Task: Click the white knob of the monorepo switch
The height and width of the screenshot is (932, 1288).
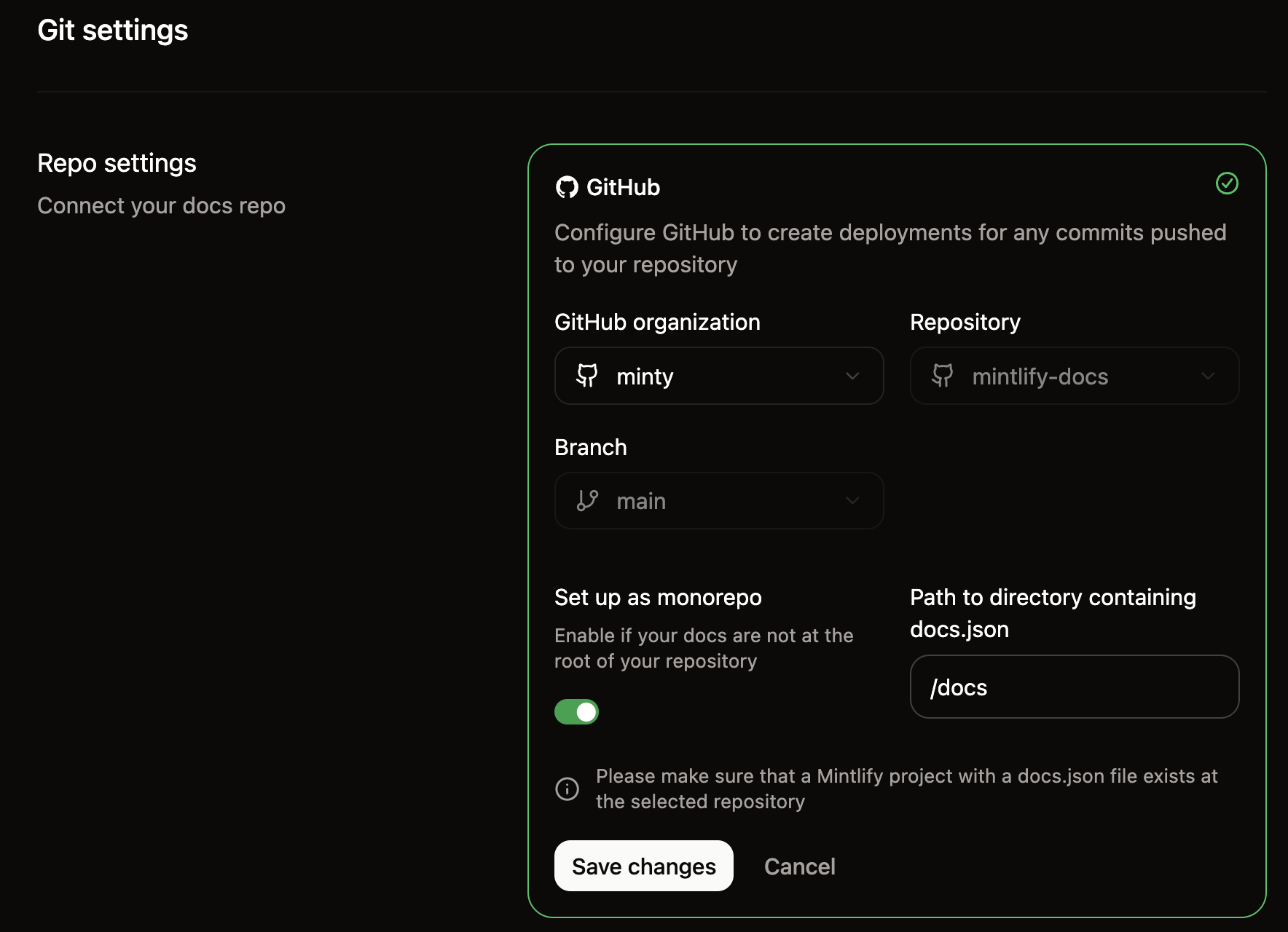Action: coord(586,711)
